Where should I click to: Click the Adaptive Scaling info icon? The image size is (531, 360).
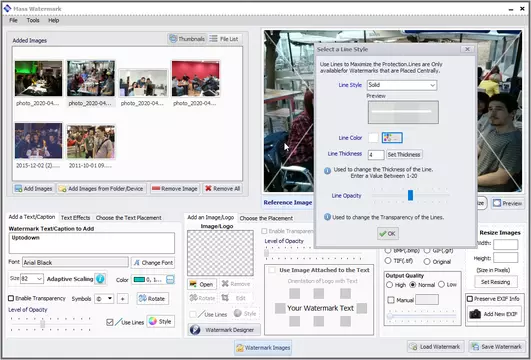point(100,279)
